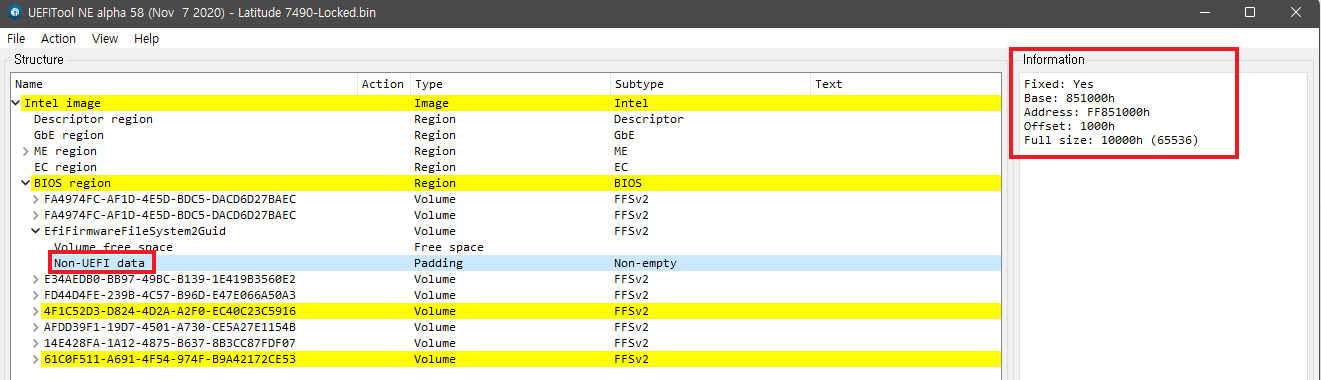Expand the FD44D4FE-239B-4C57 volume
Screen dimensions: 1321x380
pos(36,295)
